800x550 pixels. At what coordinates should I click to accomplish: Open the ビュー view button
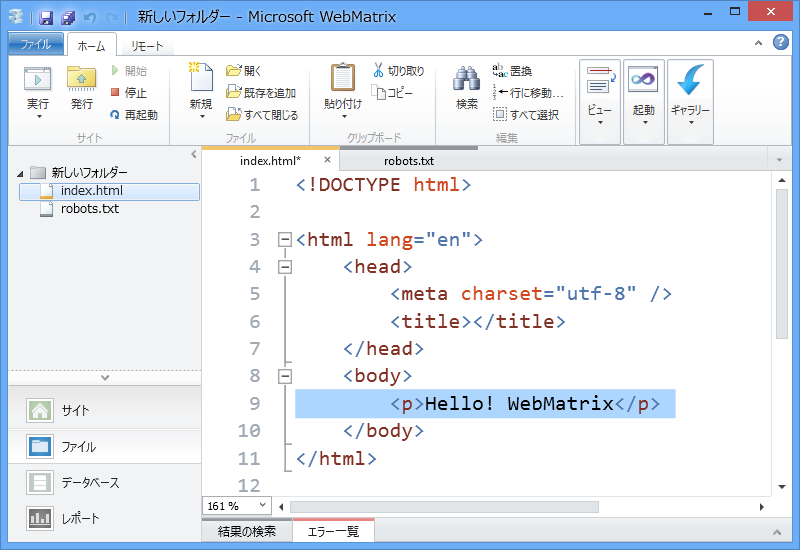[x=600, y=102]
